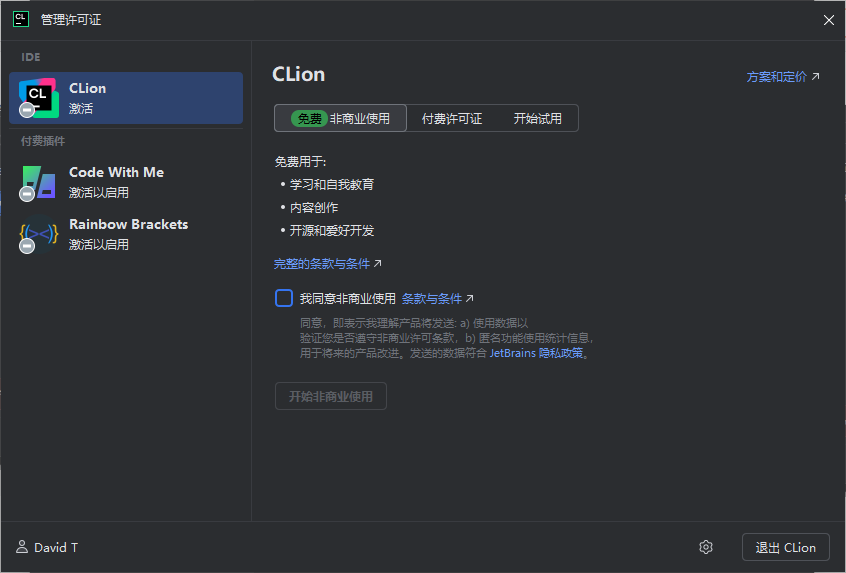Switch to the 付费许可证 tab
This screenshot has height=573, width=846.
point(452,118)
